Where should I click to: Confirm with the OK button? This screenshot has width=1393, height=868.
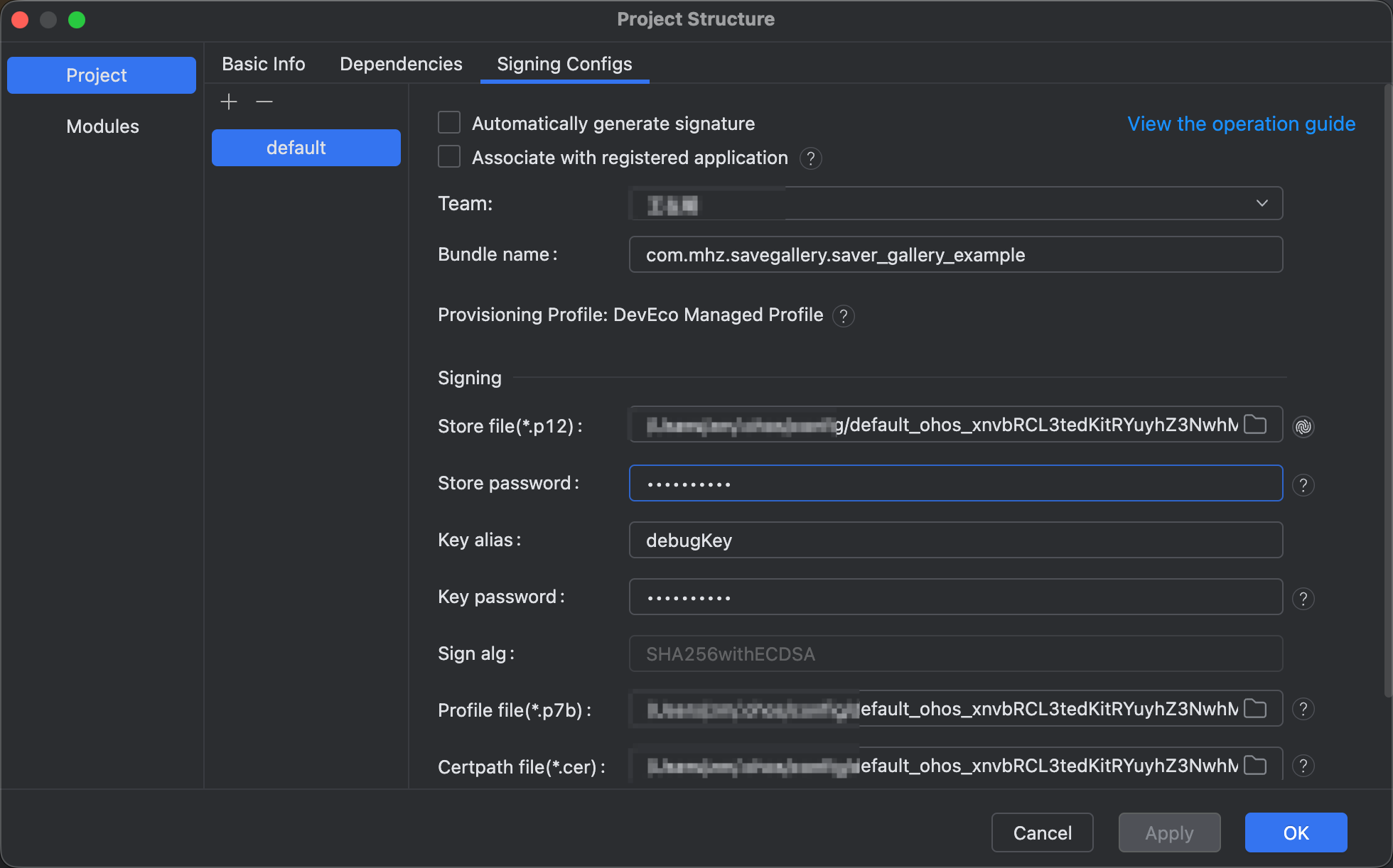point(1296,832)
